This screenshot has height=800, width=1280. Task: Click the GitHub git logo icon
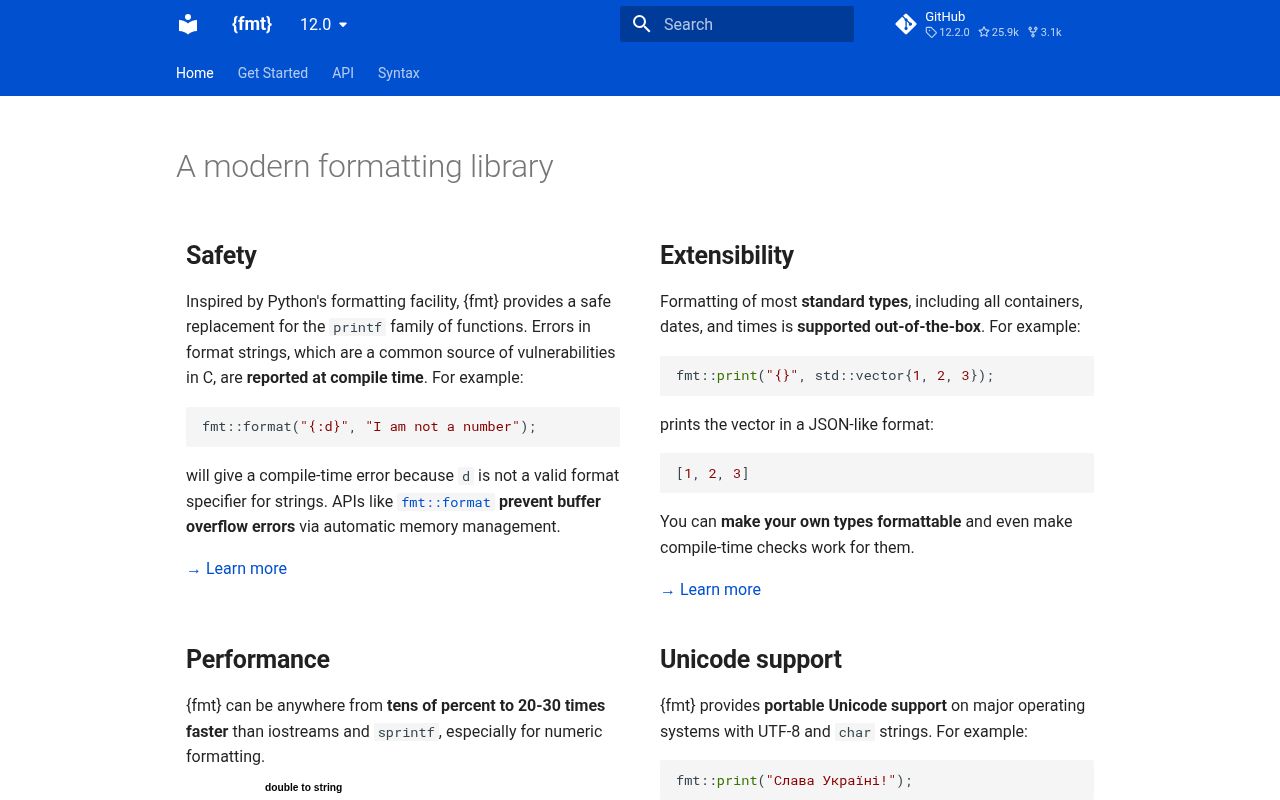tap(906, 24)
